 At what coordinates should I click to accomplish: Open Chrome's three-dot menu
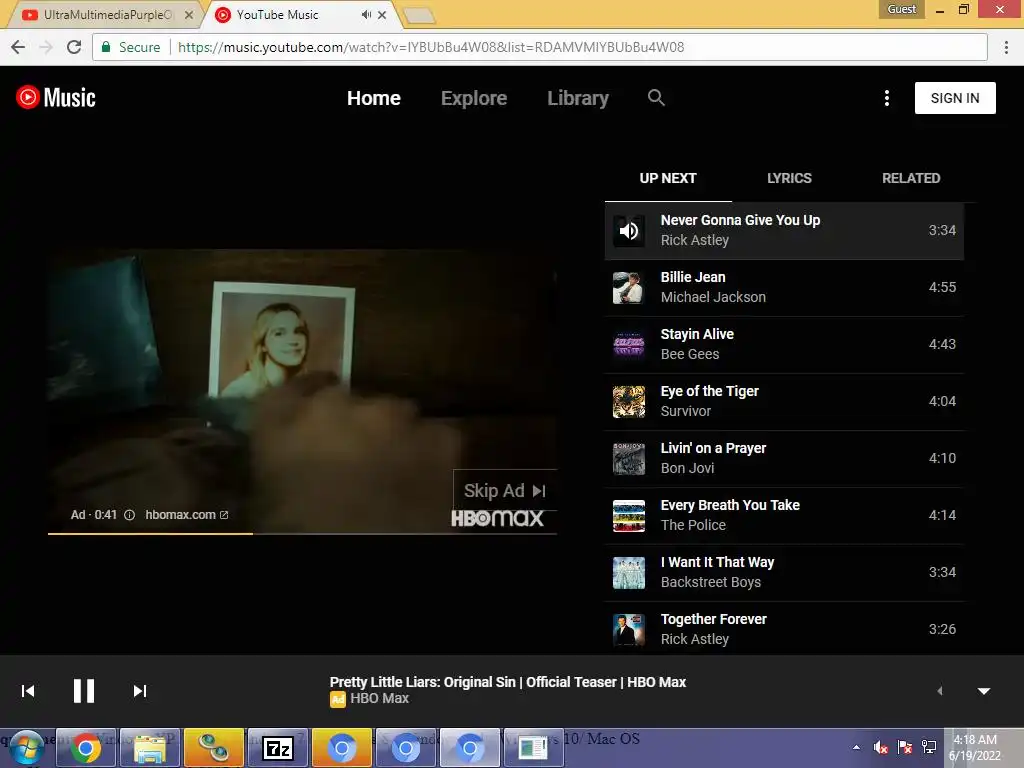click(1006, 47)
